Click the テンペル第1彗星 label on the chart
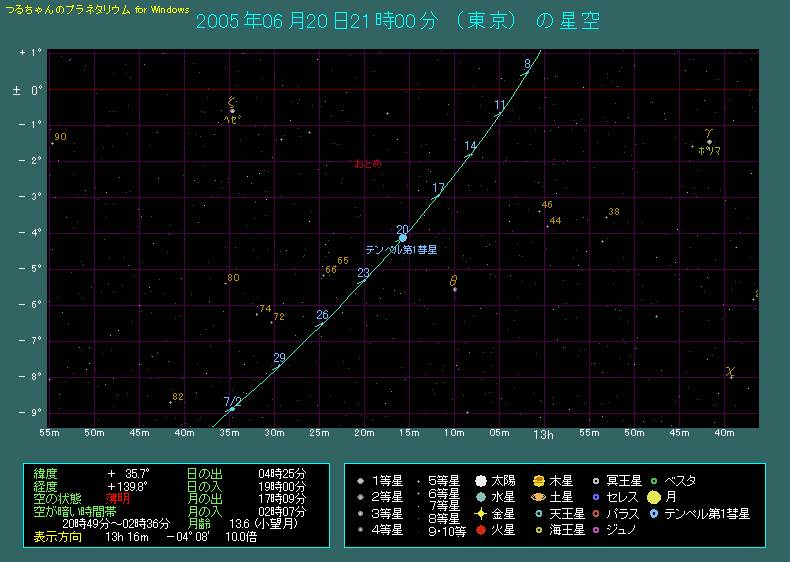The image size is (790, 562). (400, 250)
